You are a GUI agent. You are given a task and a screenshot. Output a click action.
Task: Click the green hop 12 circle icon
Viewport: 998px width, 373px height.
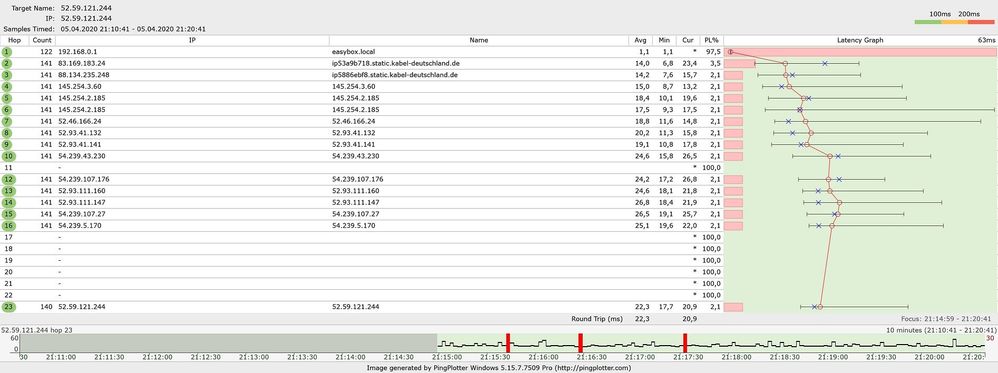click(8, 179)
